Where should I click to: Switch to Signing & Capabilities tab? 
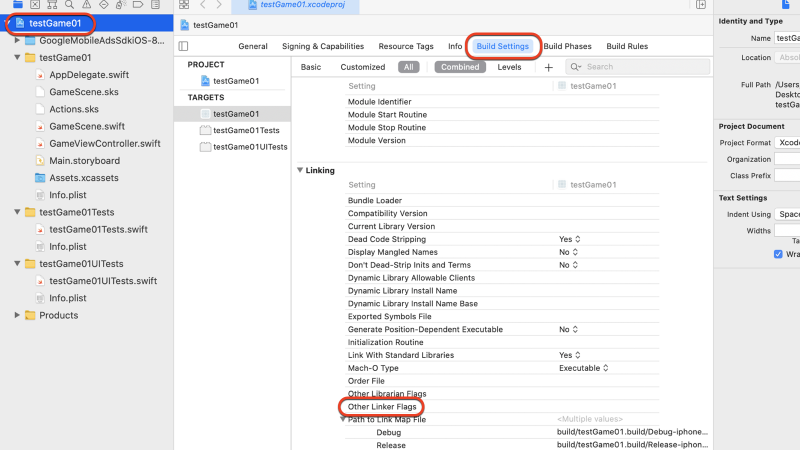click(323, 46)
